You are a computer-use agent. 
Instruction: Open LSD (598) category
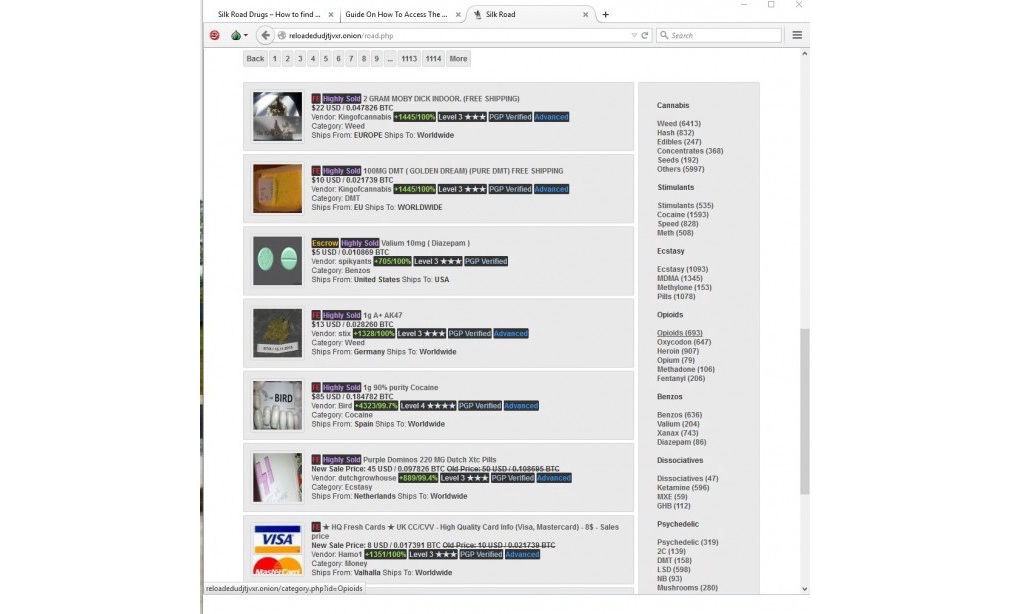pyautogui.click(x=674, y=570)
